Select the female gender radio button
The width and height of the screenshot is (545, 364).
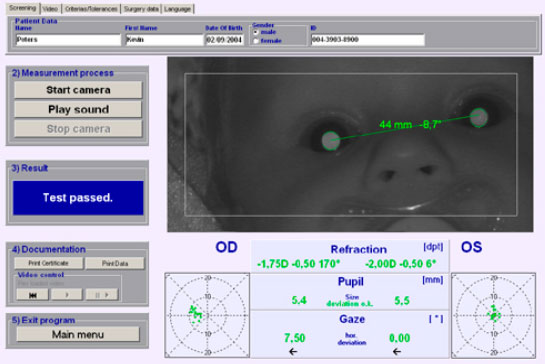click(x=256, y=41)
